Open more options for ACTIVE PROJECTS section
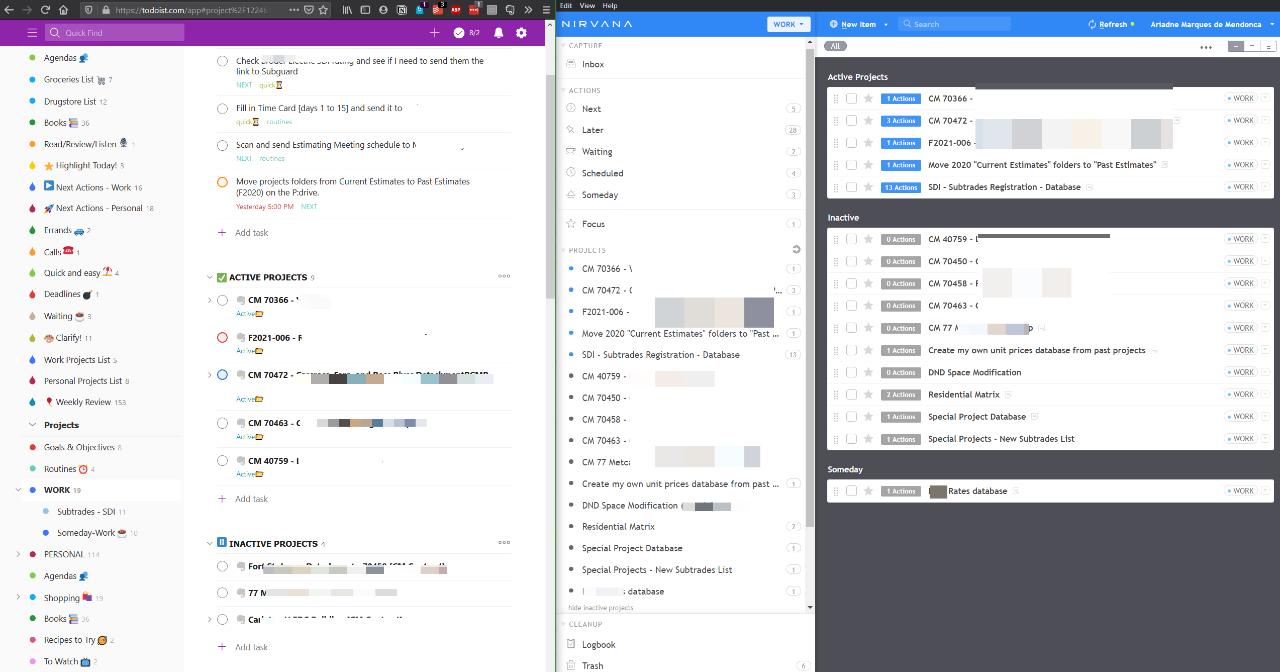 point(504,277)
